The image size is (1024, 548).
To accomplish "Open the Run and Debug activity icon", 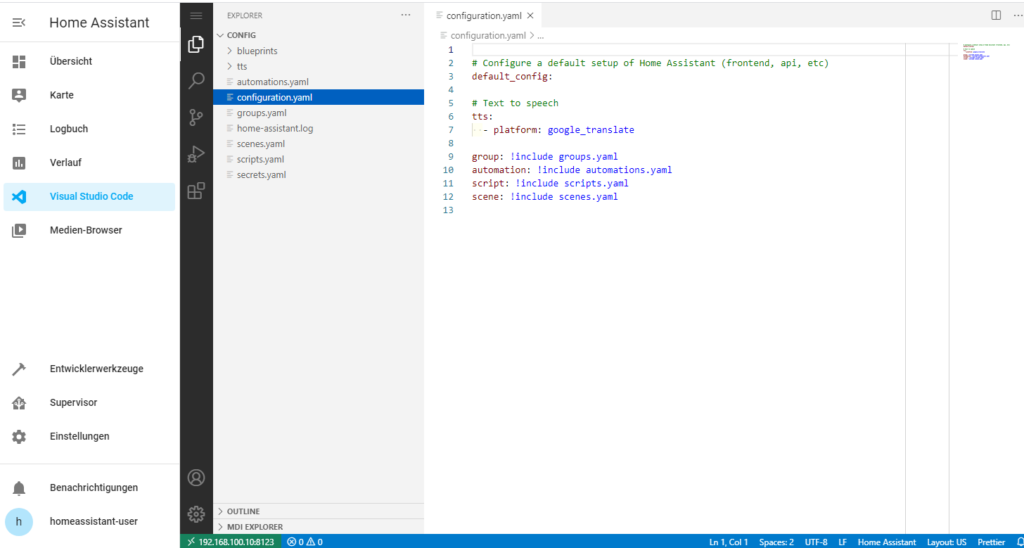I will (196, 155).
